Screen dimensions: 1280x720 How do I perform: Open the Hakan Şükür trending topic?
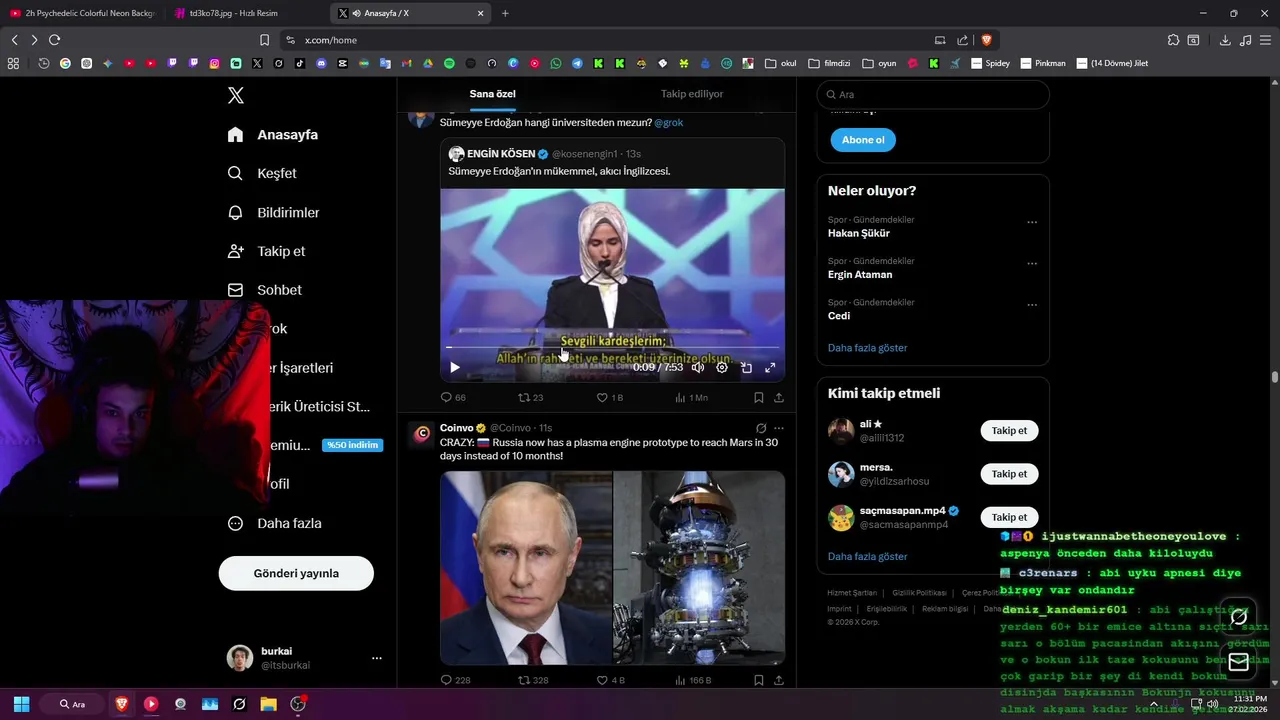pos(858,233)
